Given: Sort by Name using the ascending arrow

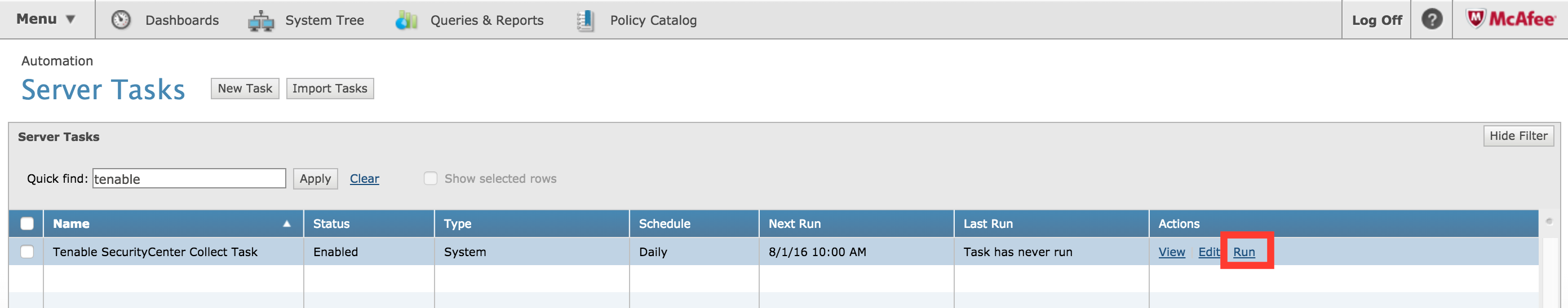Looking at the screenshot, I should pos(287,224).
